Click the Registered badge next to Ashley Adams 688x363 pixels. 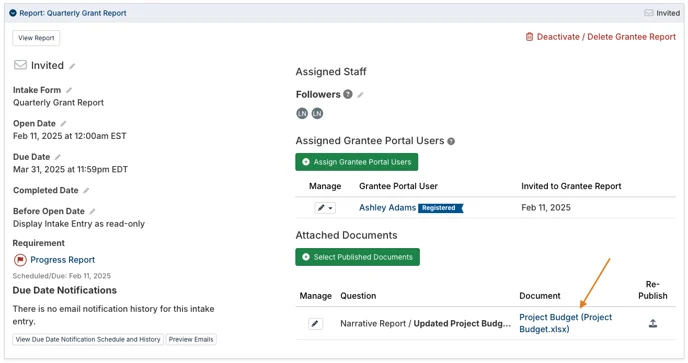pos(440,208)
